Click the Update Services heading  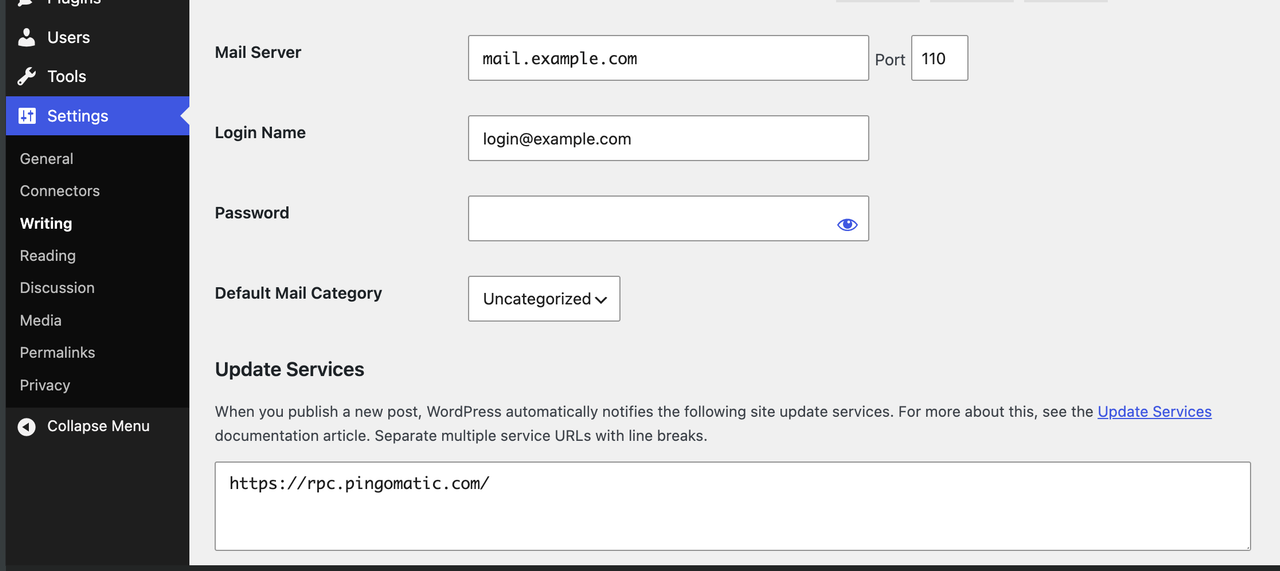[x=289, y=370]
